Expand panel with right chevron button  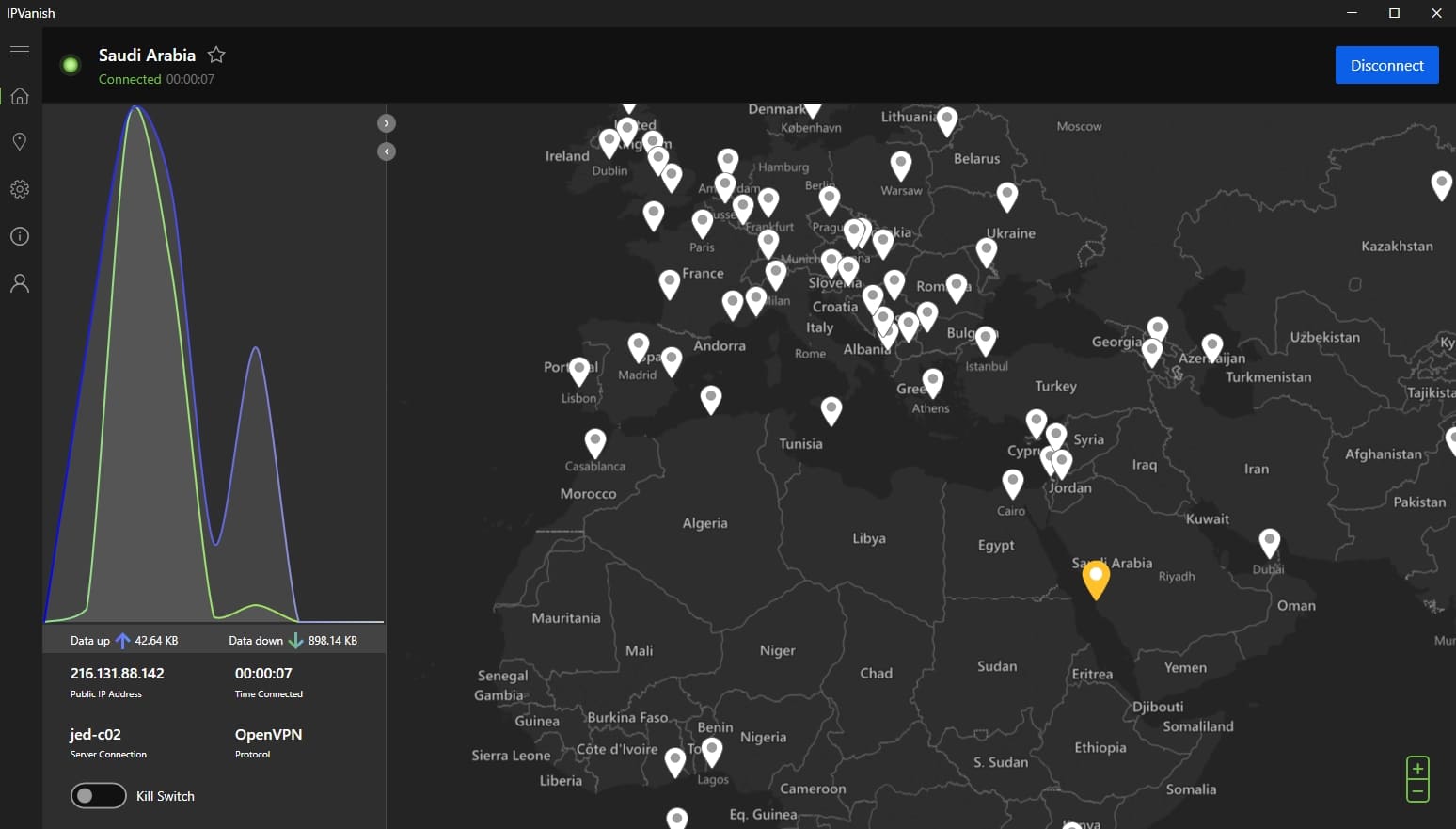[387, 123]
